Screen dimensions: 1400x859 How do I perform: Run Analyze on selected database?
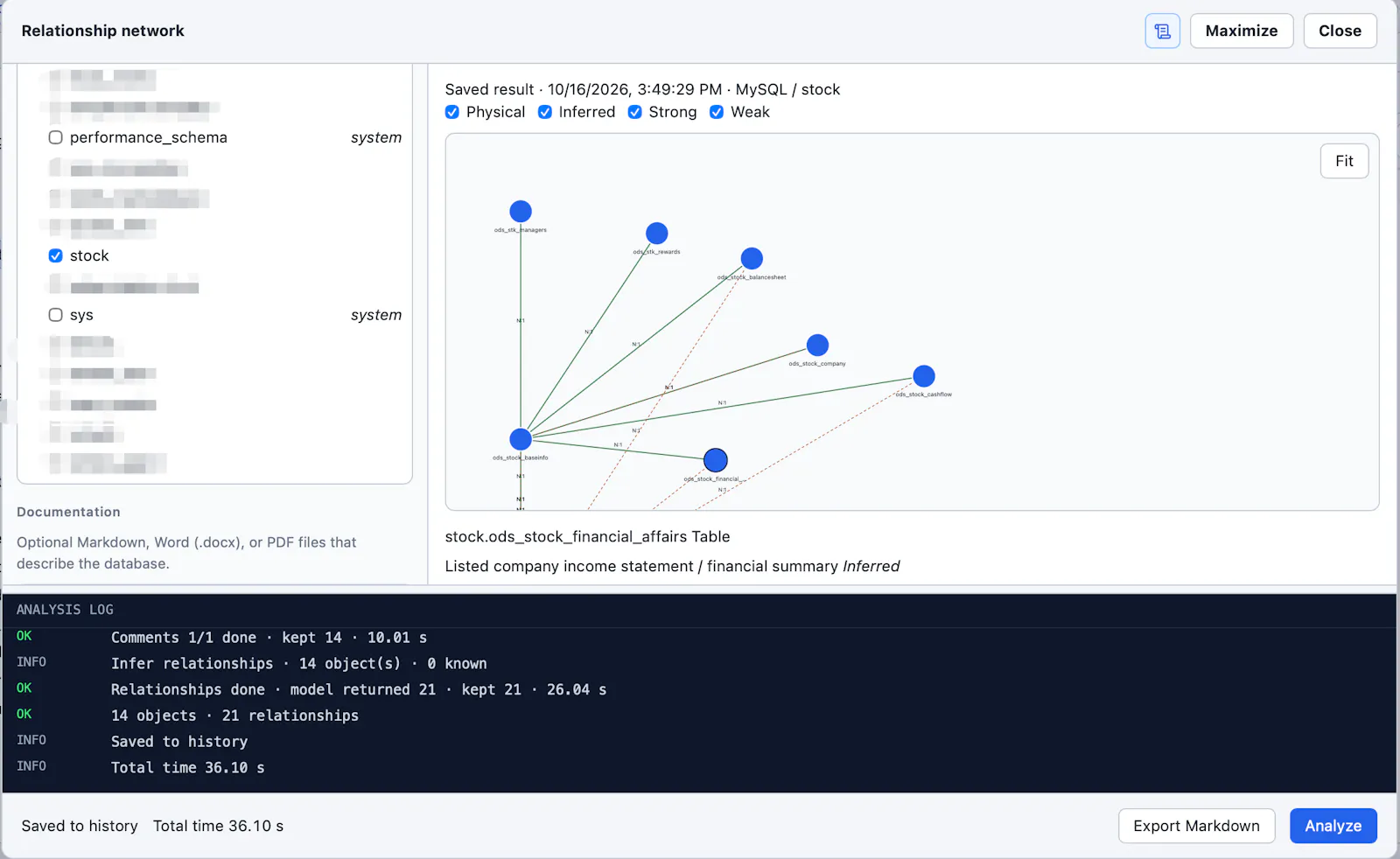point(1333,826)
